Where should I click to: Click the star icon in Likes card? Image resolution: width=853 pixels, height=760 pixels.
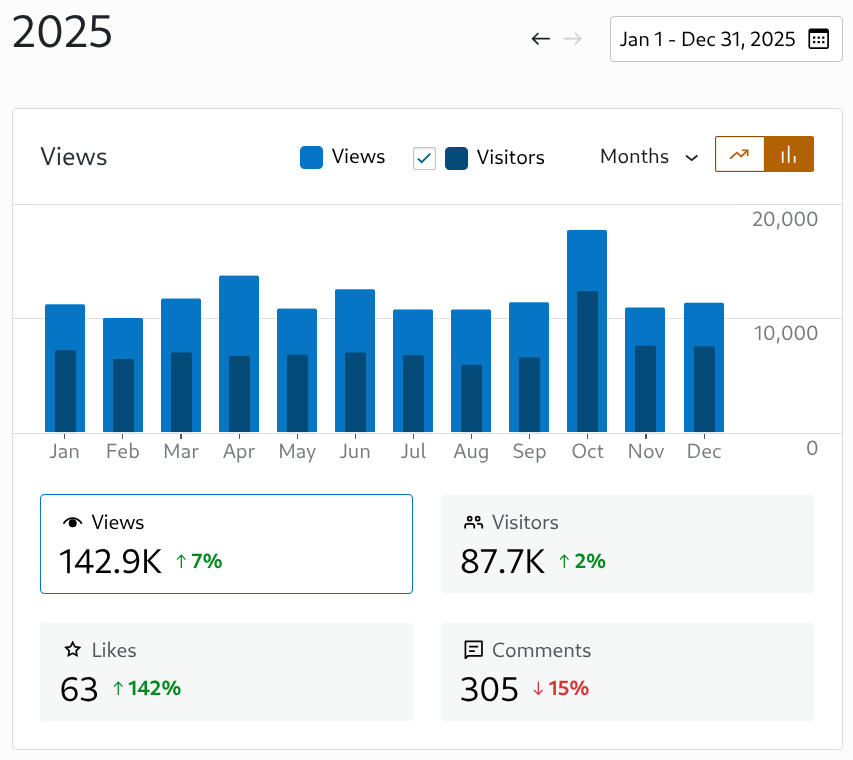[x=72, y=650]
